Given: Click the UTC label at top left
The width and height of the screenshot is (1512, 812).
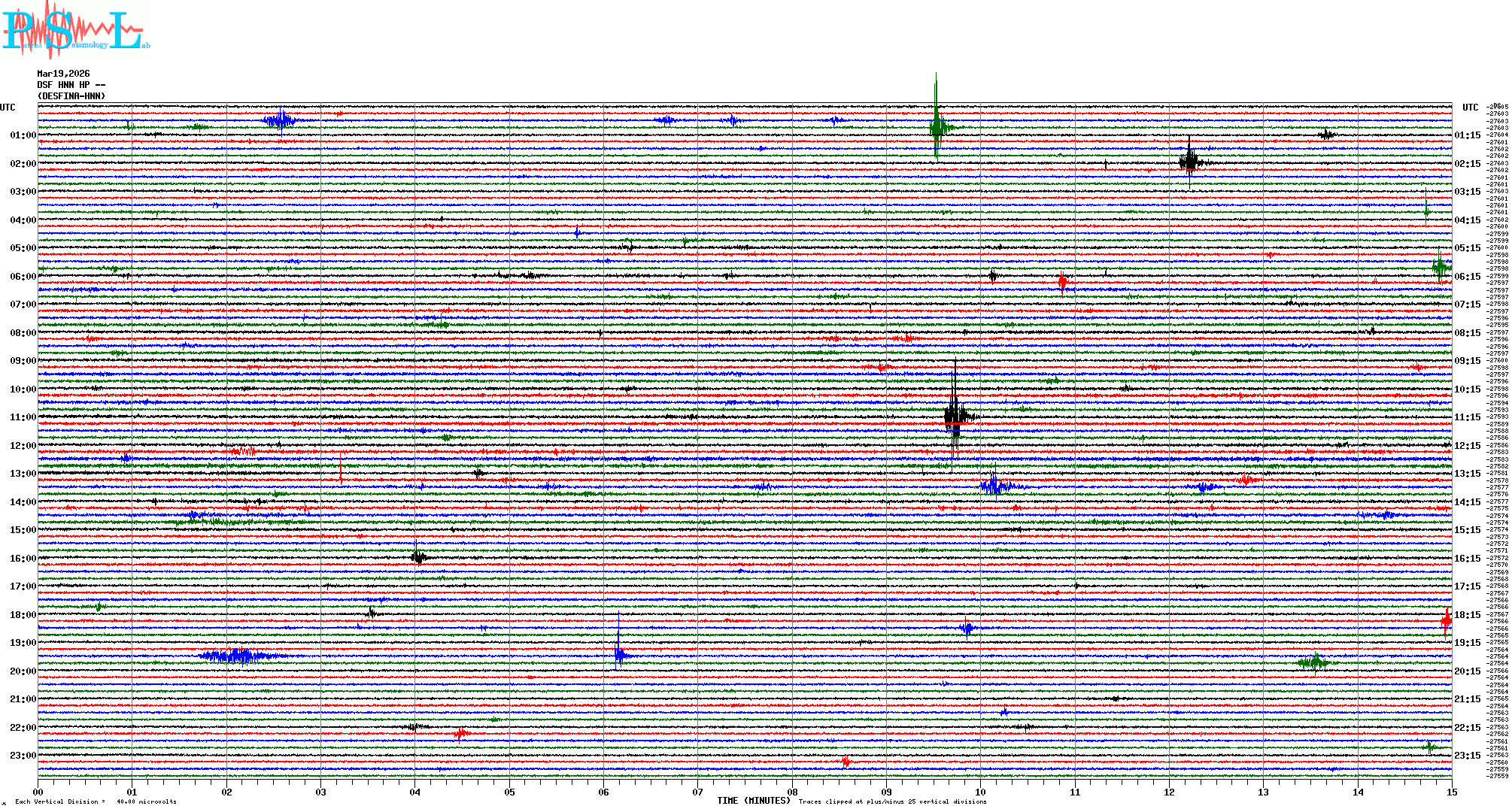Looking at the screenshot, I should (8, 108).
